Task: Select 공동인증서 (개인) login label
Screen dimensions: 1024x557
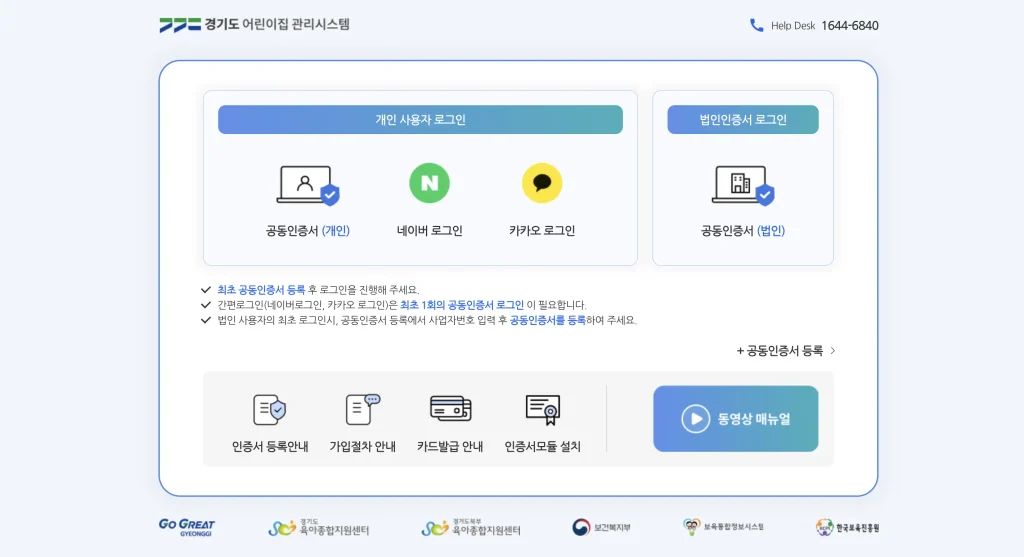Action: click(308, 231)
